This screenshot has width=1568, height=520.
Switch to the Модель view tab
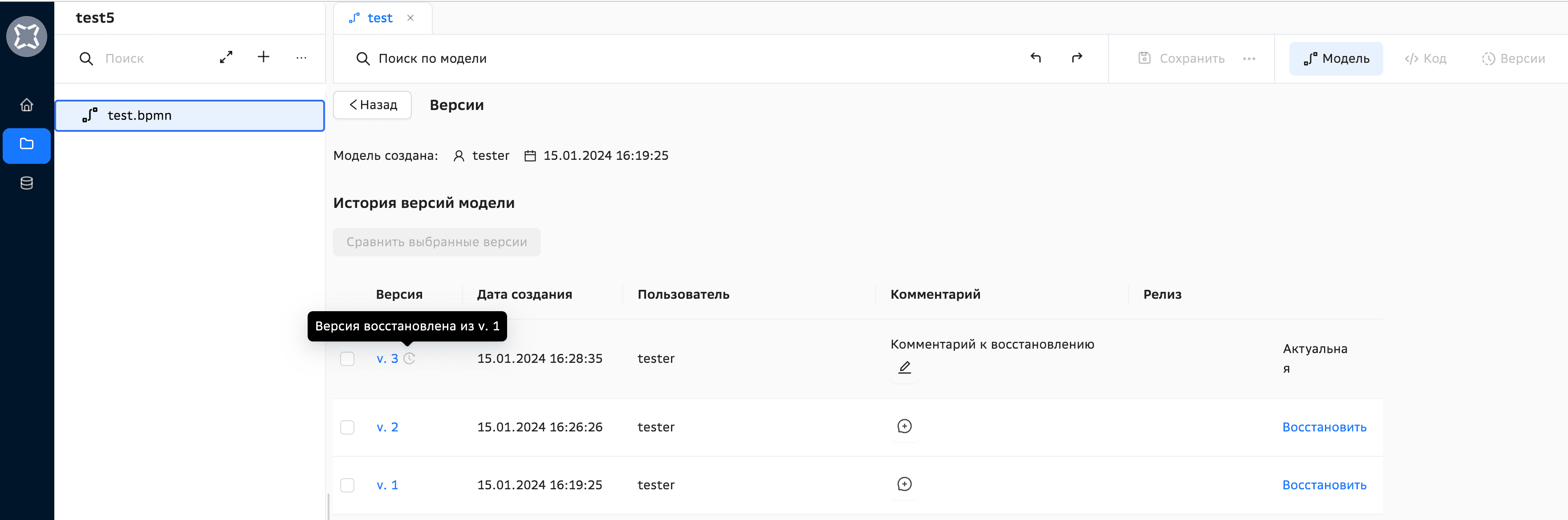[x=1336, y=58]
